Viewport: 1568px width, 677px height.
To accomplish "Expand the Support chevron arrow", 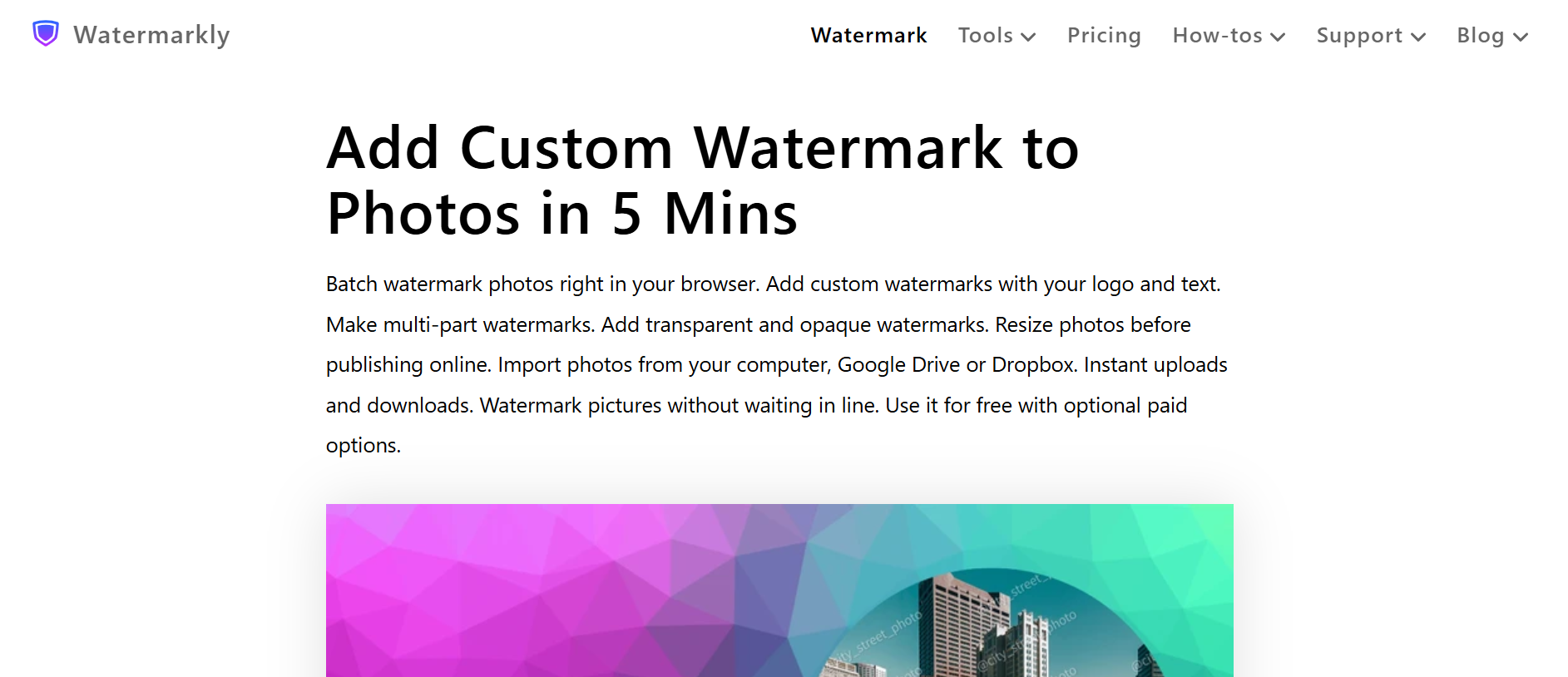I will 1418,37.
